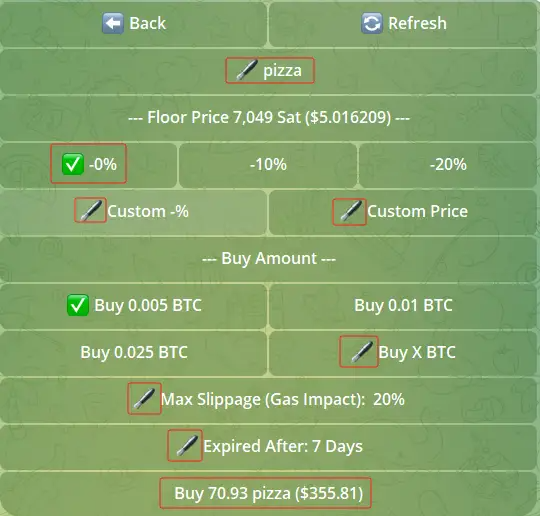Click the pen icon beside Custom Price
The height and width of the screenshot is (516, 540).
(350, 211)
